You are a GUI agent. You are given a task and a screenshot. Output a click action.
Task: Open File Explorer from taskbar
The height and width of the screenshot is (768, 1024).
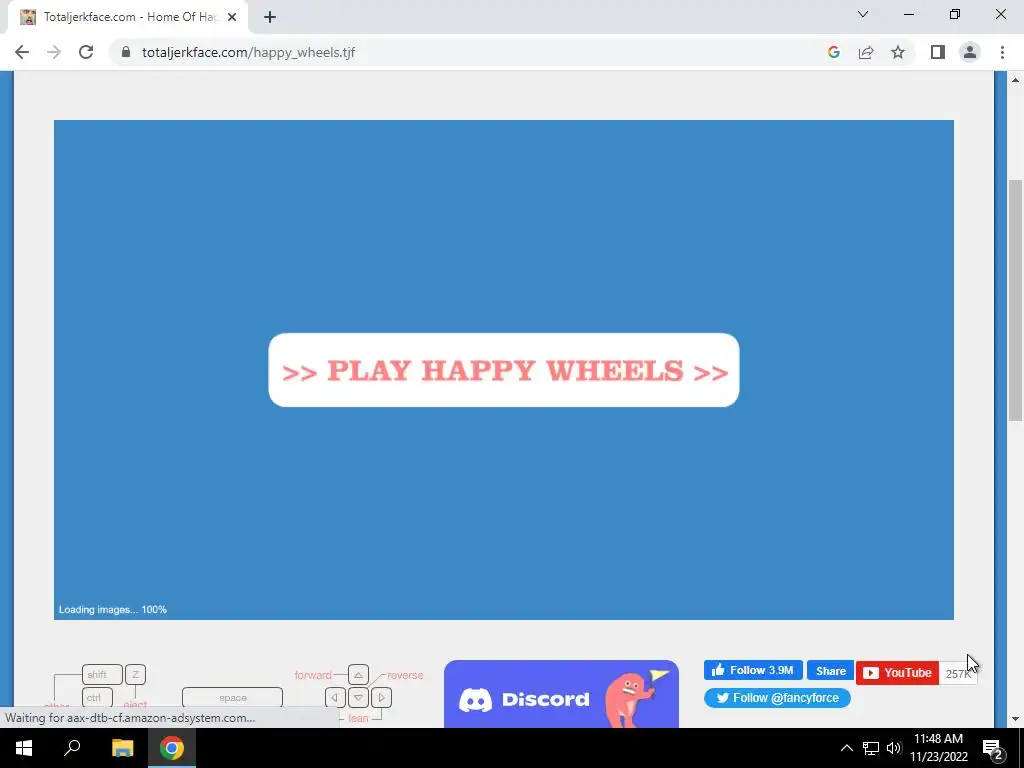[122, 748]
